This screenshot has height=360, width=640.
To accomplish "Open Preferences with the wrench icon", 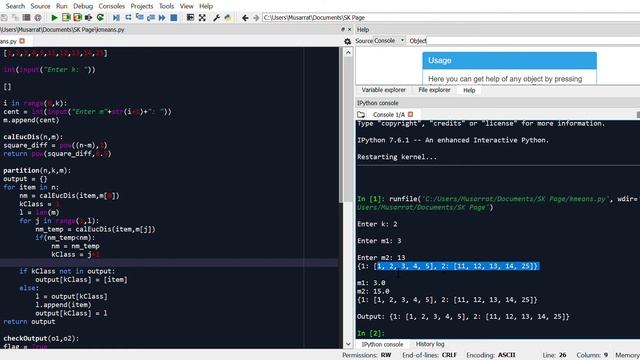I will [216, 18].
